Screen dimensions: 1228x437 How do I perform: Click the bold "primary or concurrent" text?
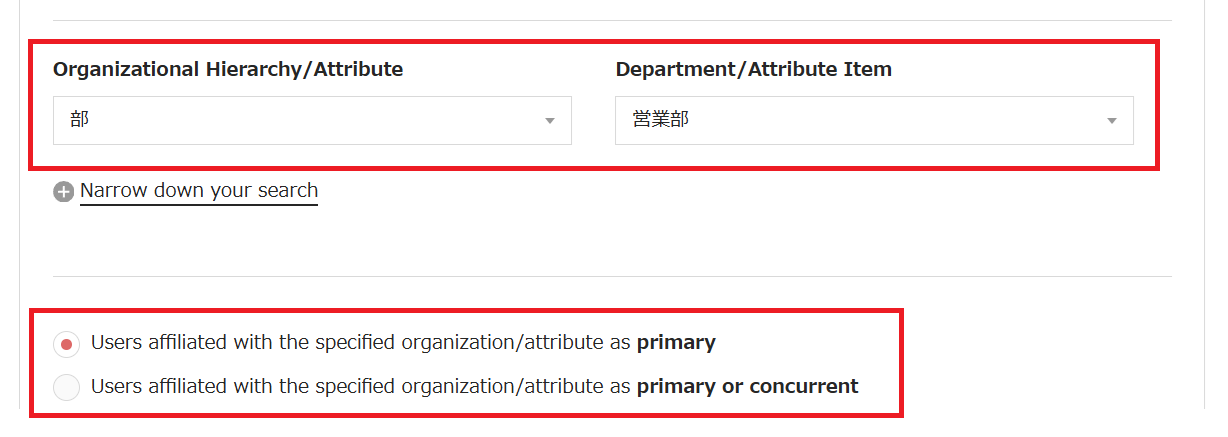coord(747,386)
